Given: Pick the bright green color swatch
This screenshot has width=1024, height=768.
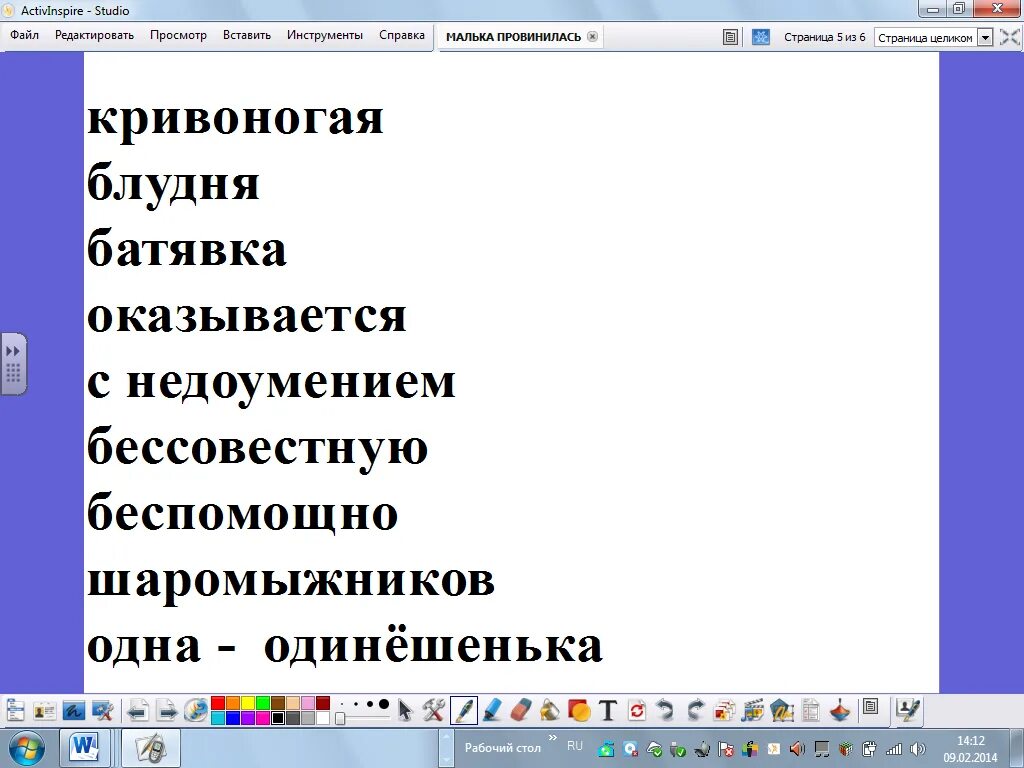Looking at the screenshot, I should [263, 703].
